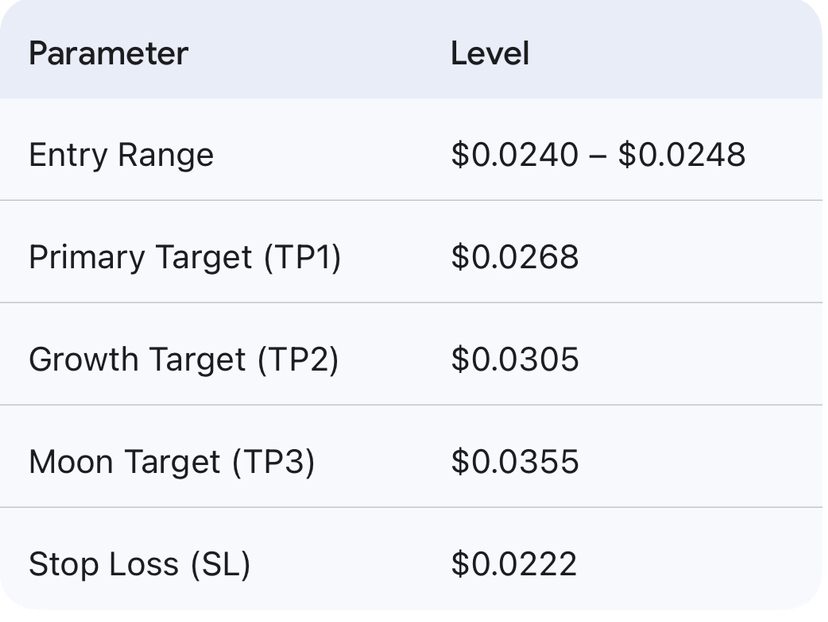Click the $0.0355 value

click(x=515, y=462)
